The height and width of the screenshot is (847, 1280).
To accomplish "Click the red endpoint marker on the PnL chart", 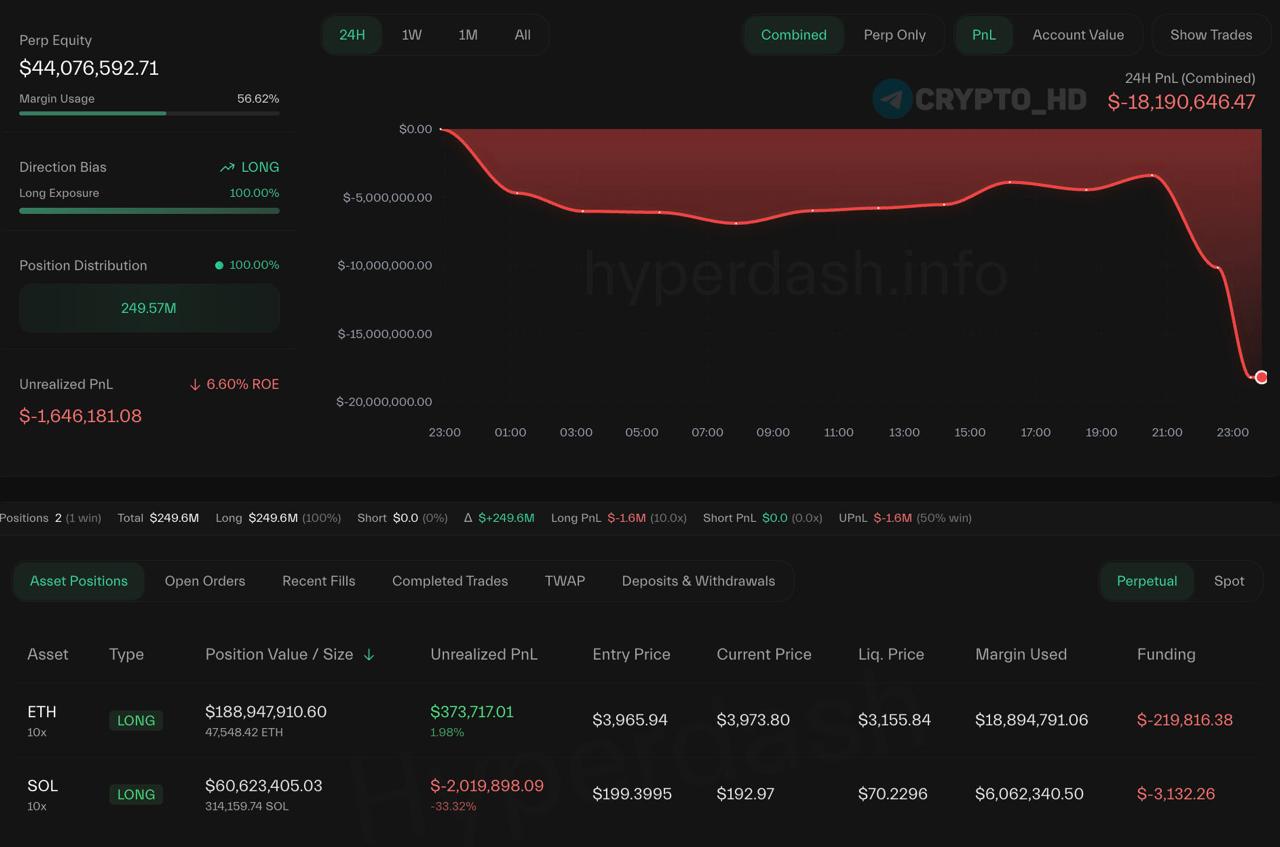I will pos(1261,377).
